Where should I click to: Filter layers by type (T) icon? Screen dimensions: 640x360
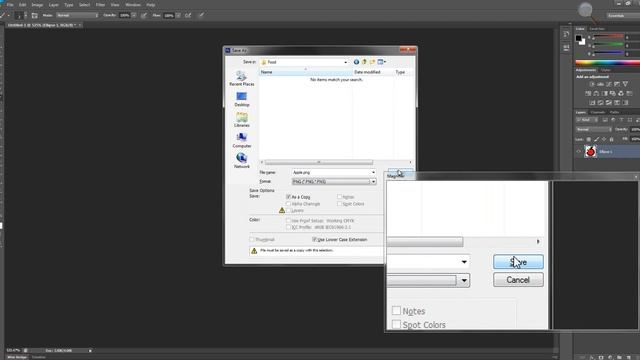[622, 120]
